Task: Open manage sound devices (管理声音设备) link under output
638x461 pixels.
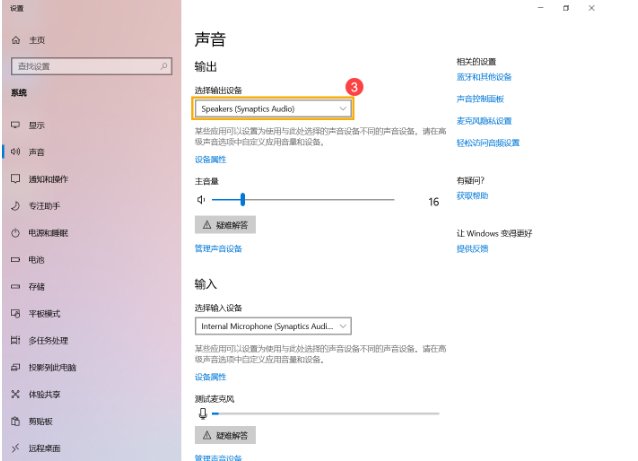Action: point(218,248)
